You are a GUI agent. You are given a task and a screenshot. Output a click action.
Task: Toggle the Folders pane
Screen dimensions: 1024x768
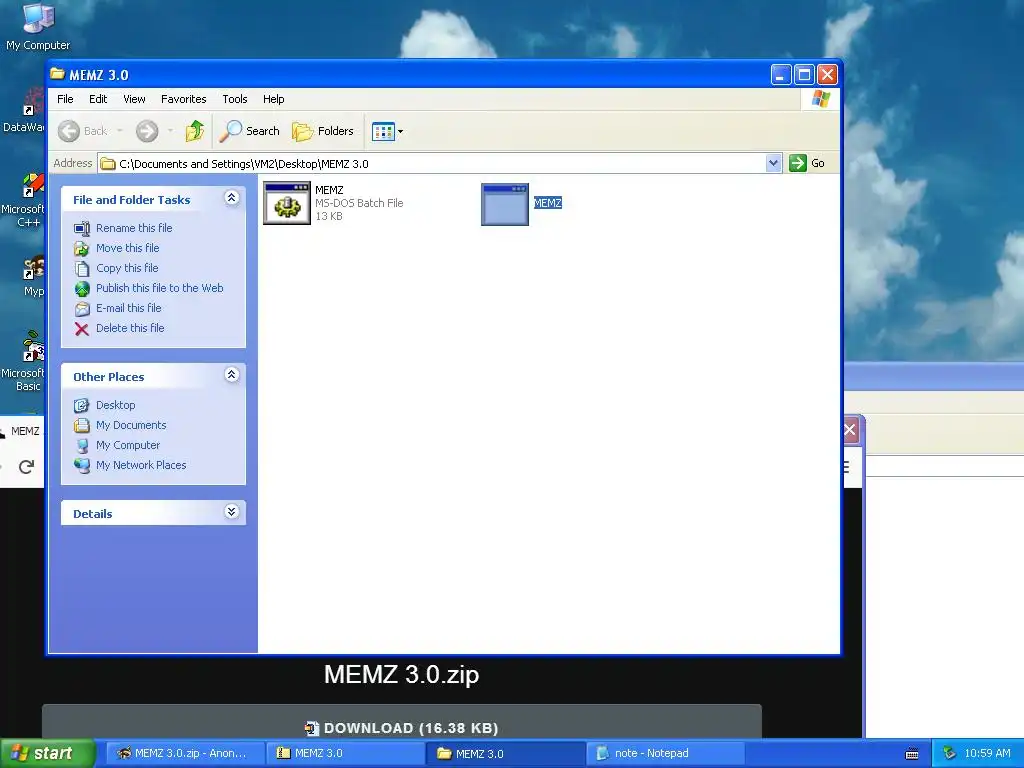pyautogui.click(x=323, y=131)
